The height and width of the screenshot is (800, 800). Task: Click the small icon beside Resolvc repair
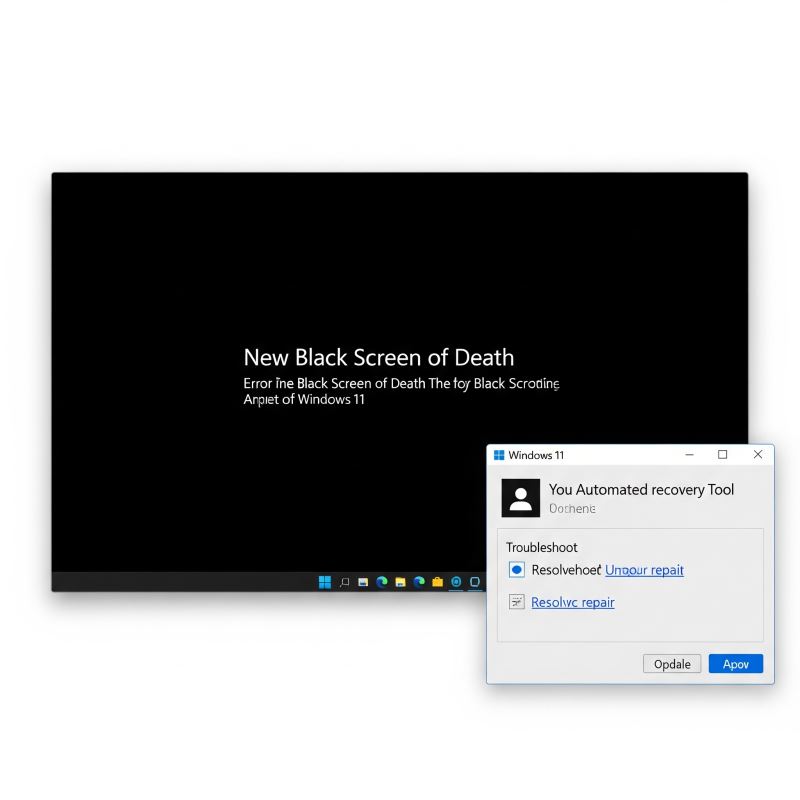pos(517,602)
